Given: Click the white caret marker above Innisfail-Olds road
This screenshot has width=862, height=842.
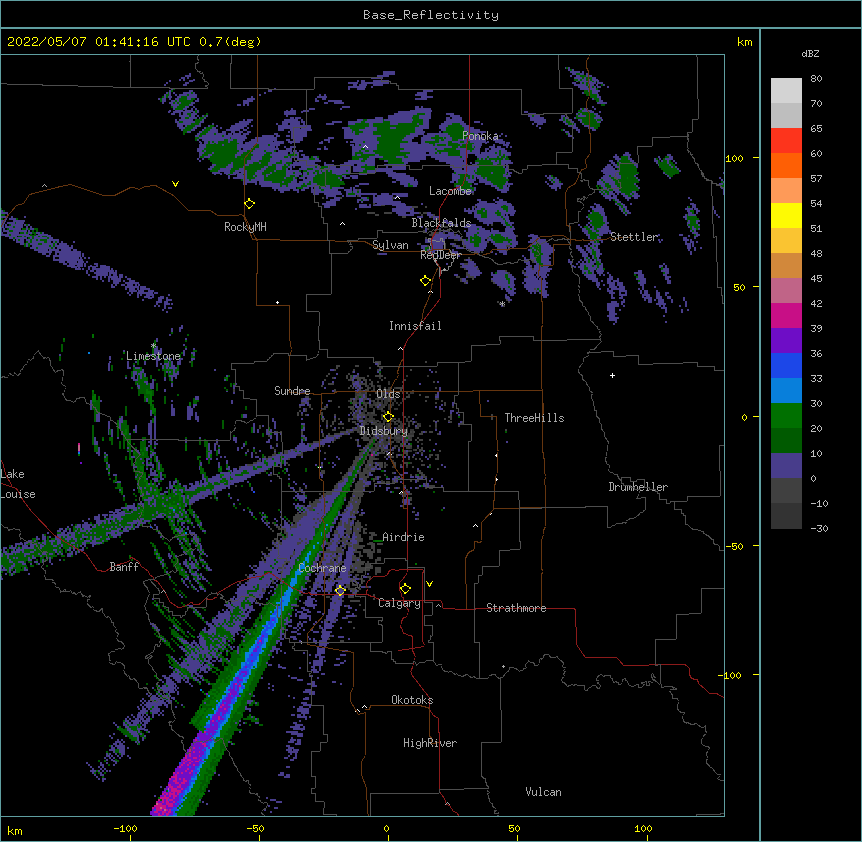Looking at the screenshot, I should click(400, 348).
